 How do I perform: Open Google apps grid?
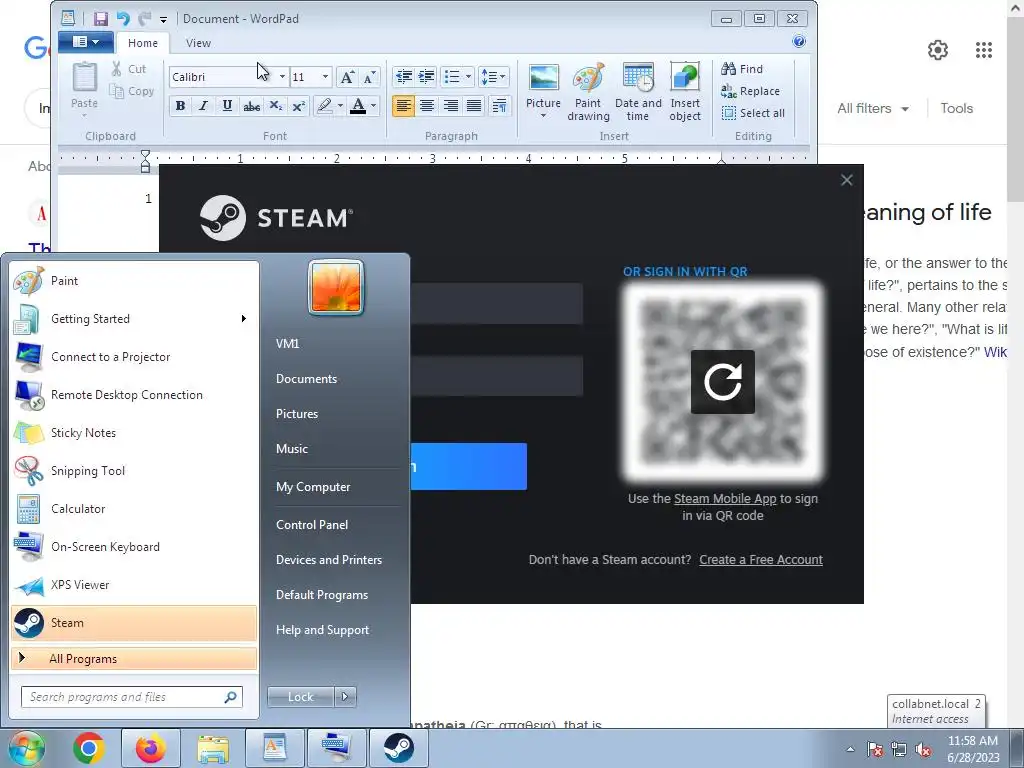point(984,50)
